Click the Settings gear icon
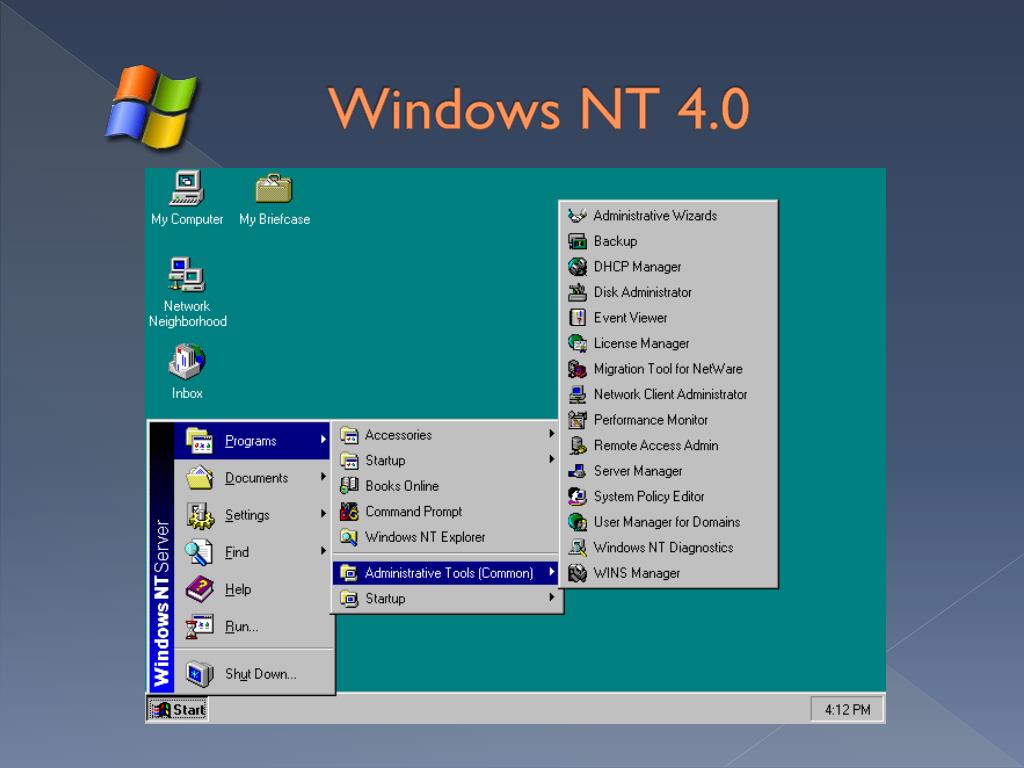 (199, 515)
